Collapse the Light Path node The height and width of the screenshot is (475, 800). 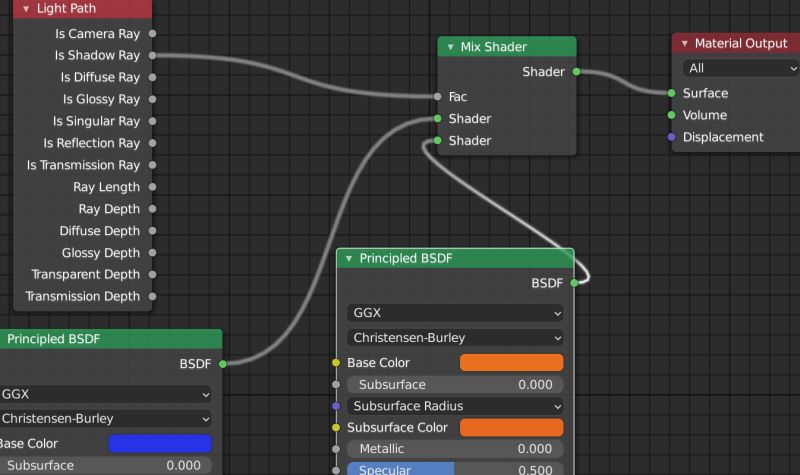pos(26,9)
